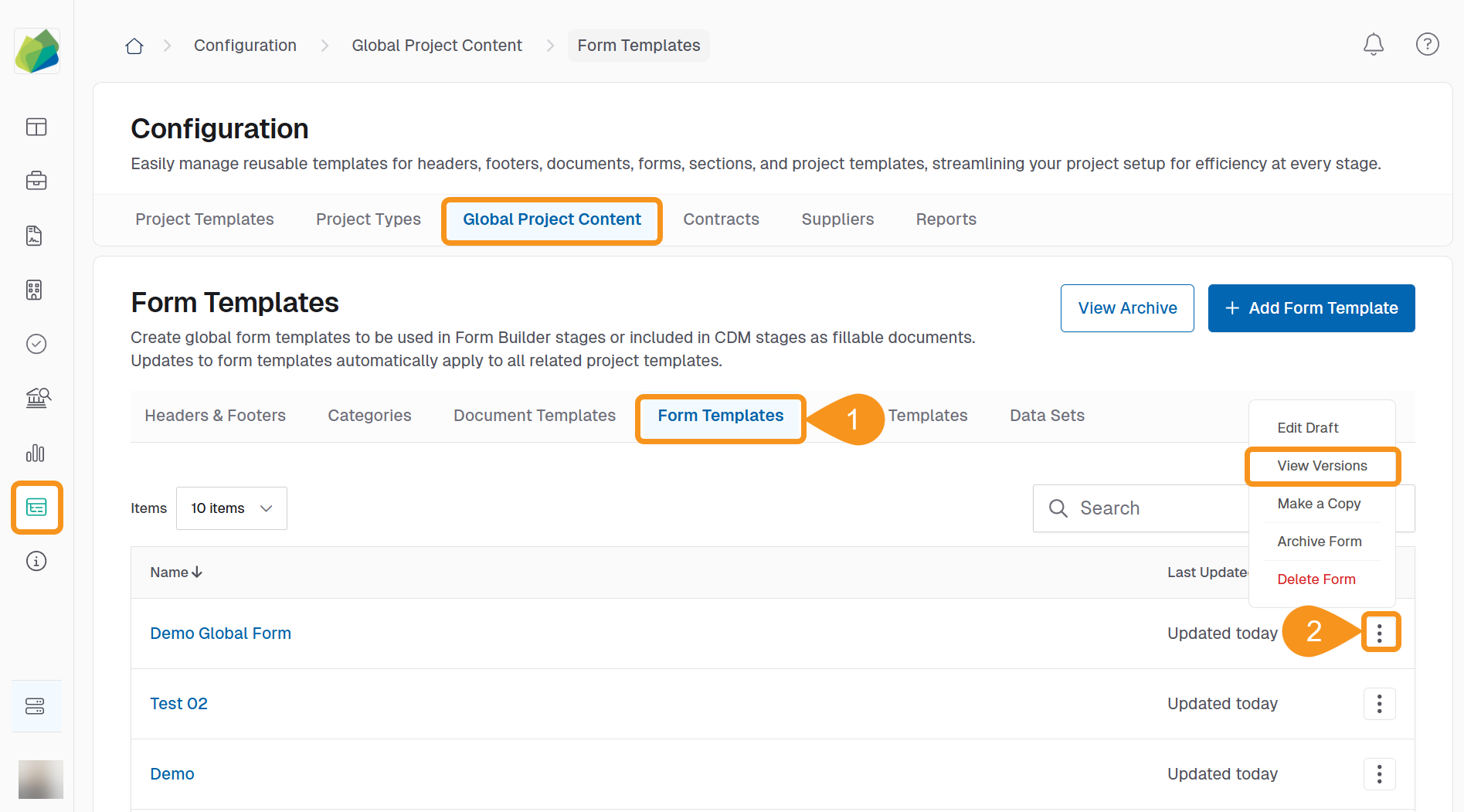Click the home icon in breadcrumb
This screenshot has height=812, width=1464.
134,46
